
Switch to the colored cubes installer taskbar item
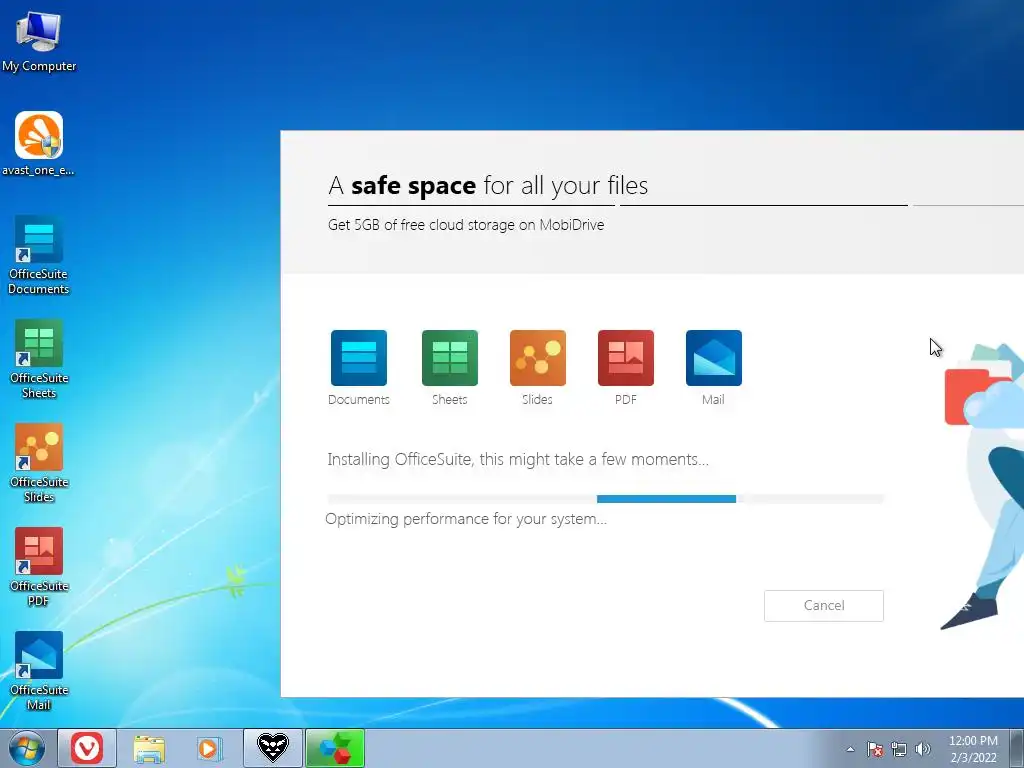334,748
